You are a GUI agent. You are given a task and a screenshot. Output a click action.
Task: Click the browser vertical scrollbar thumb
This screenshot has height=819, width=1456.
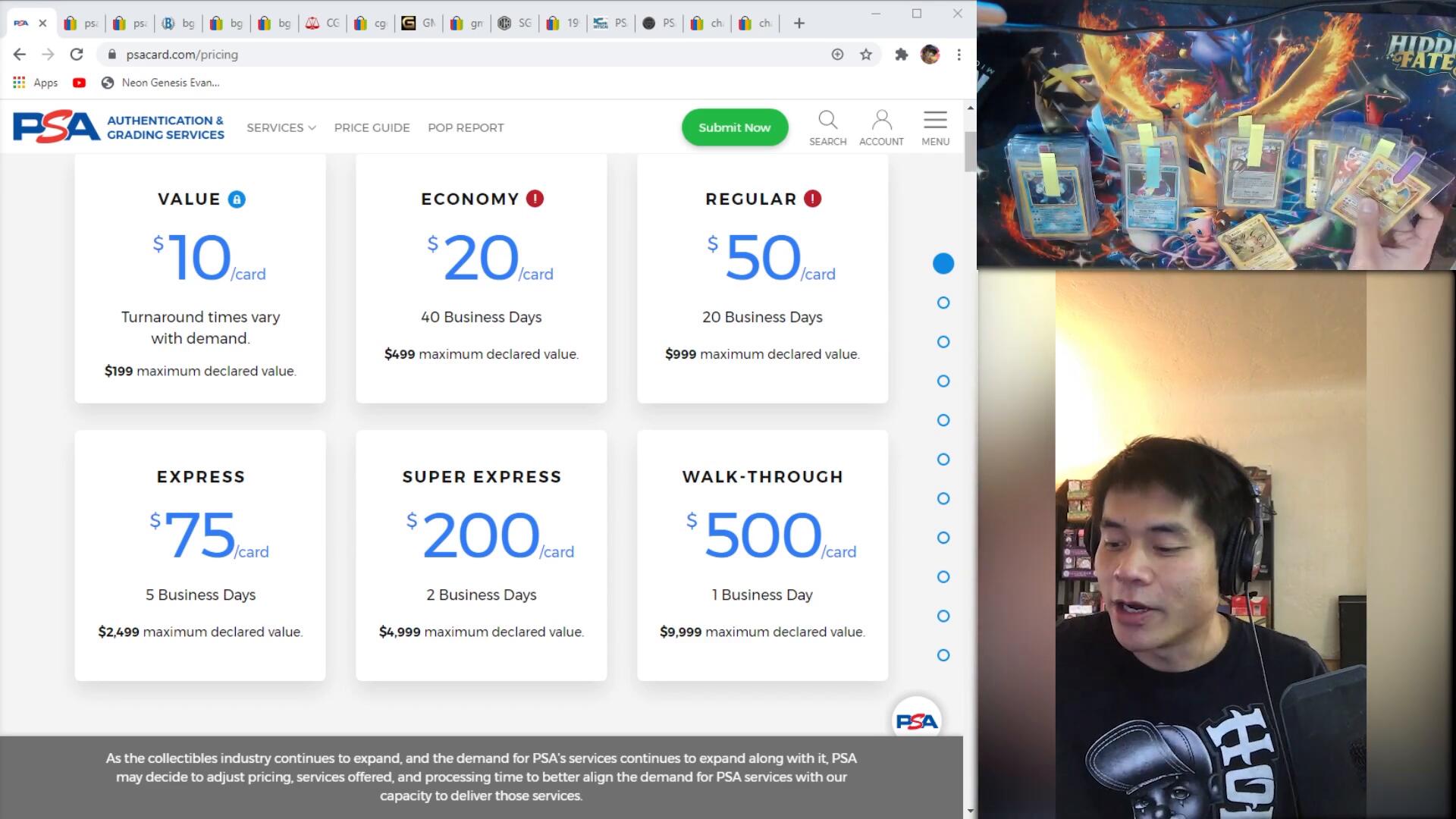point(970,152)
